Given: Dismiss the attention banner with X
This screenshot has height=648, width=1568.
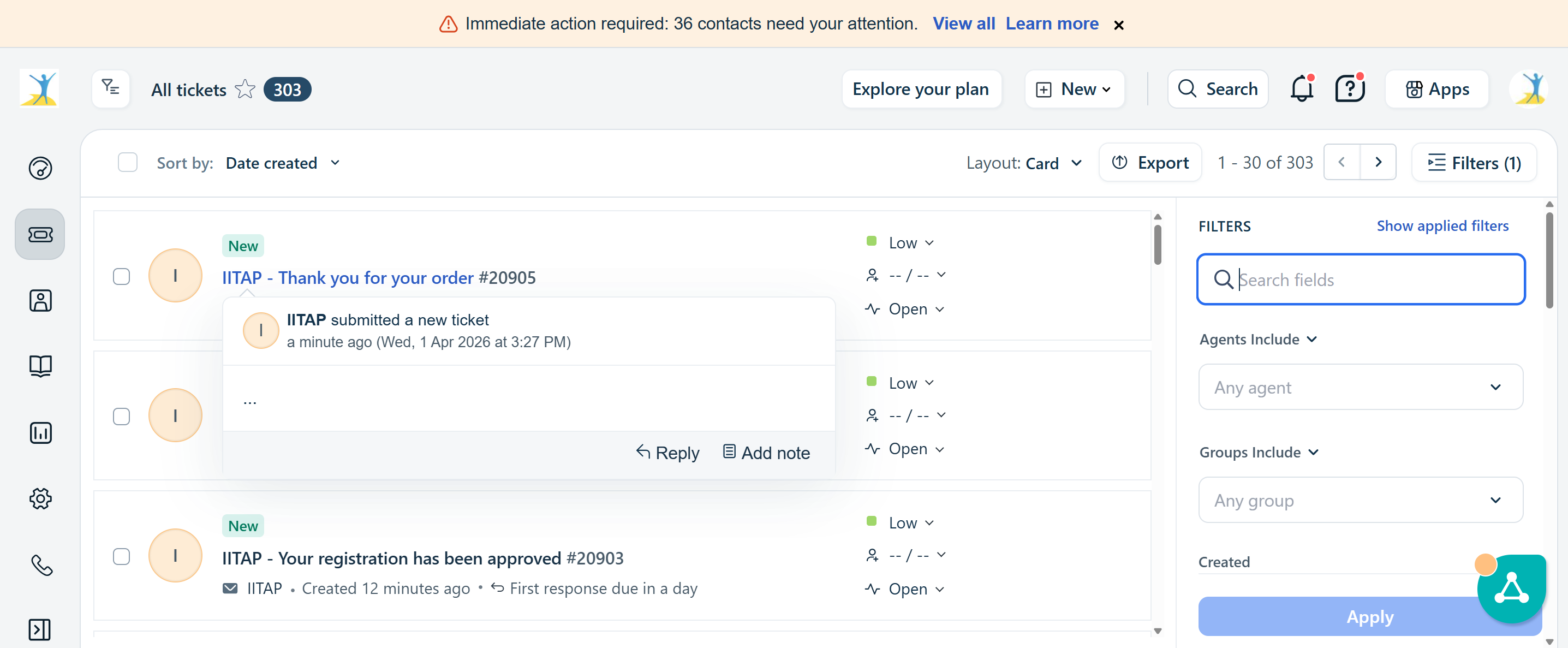Looking at the screenshot, I should point(1119,25).
